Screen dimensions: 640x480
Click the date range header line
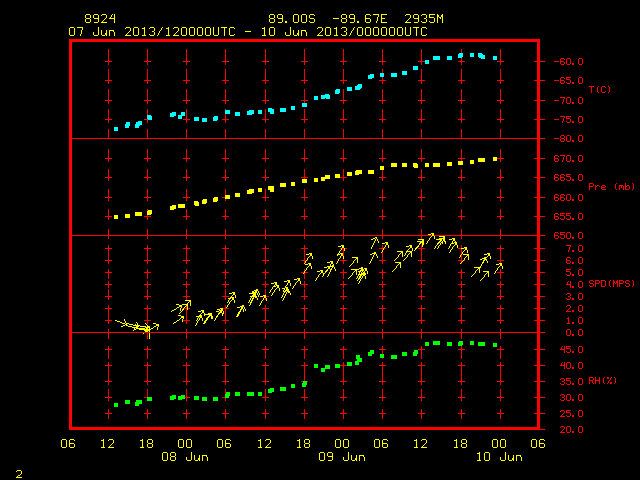248,32
